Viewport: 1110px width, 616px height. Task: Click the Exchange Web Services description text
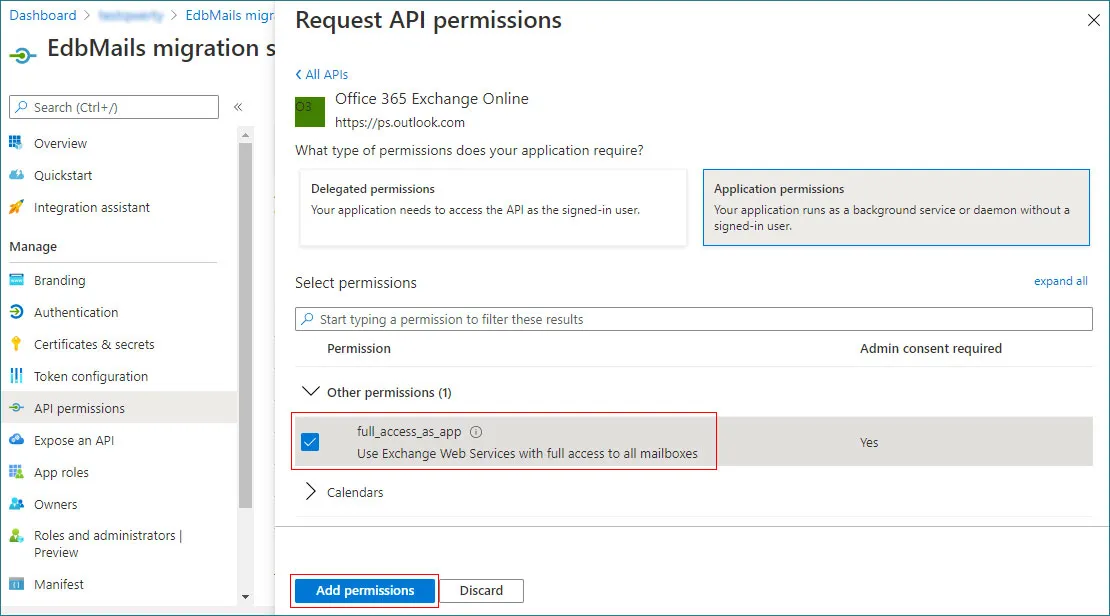[x=527, y=453]
